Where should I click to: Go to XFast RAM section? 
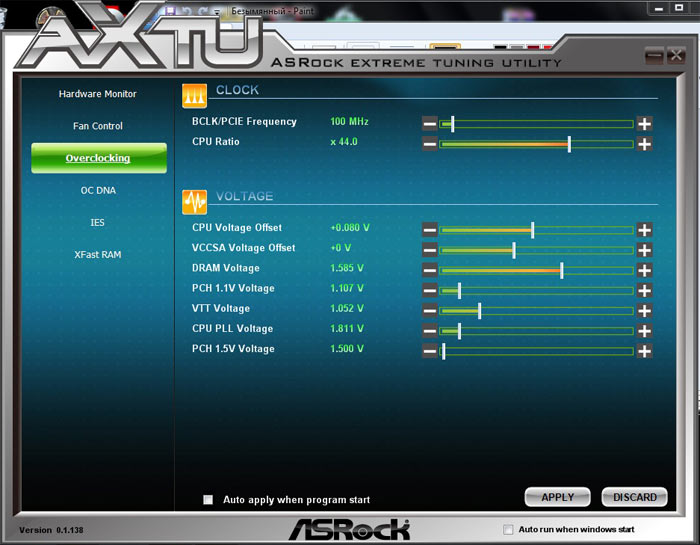pos(98,255)
